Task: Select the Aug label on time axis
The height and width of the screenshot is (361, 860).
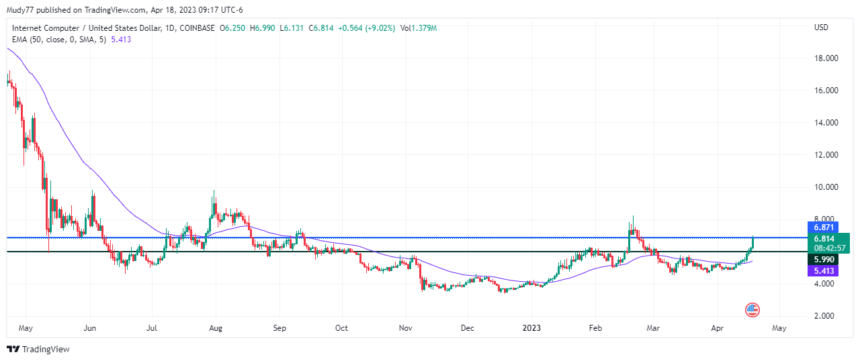Action: (216, 328)
